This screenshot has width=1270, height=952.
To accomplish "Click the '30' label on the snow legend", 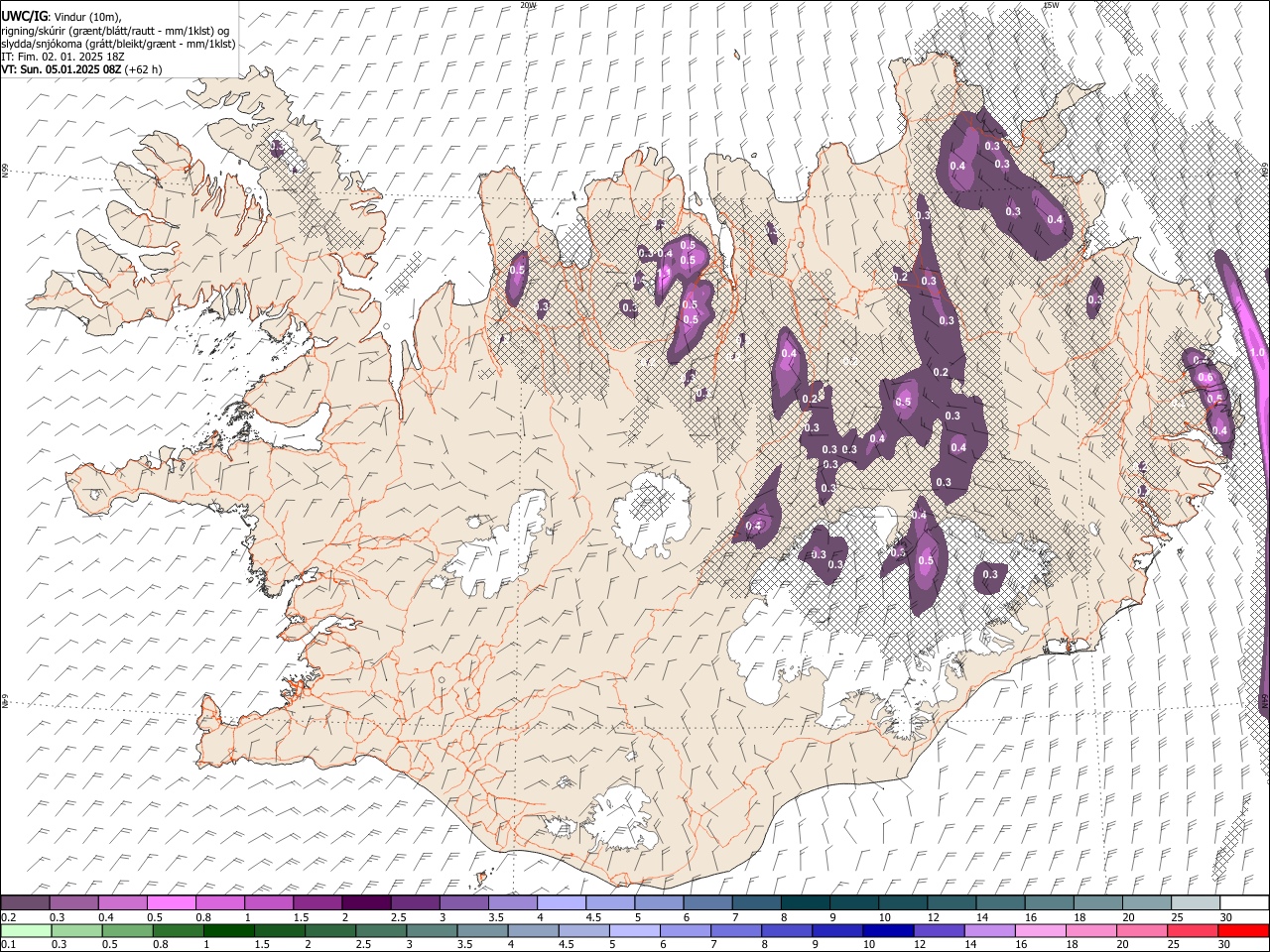I will click(1225, 917).
